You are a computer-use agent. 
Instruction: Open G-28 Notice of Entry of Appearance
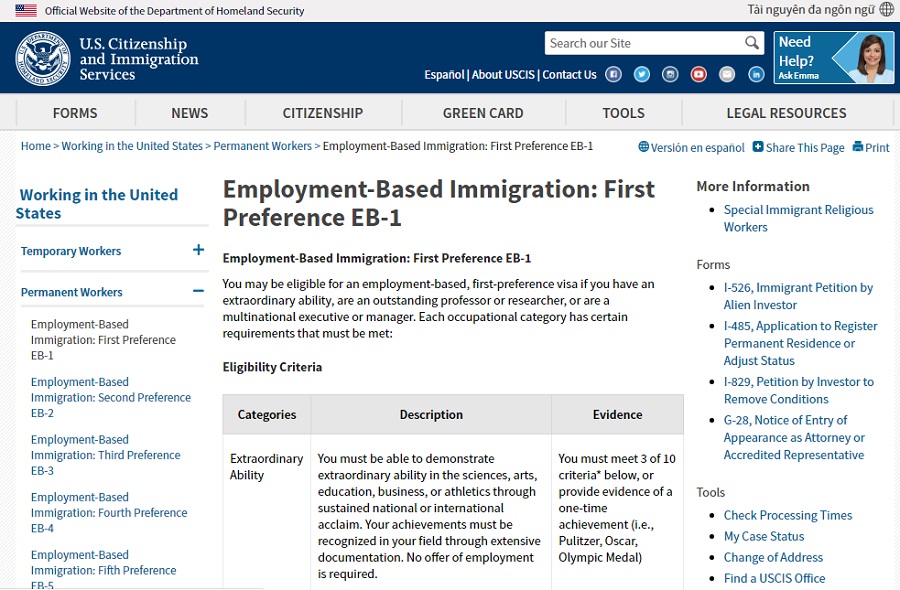pyautogui.click(x=794, y=437)
